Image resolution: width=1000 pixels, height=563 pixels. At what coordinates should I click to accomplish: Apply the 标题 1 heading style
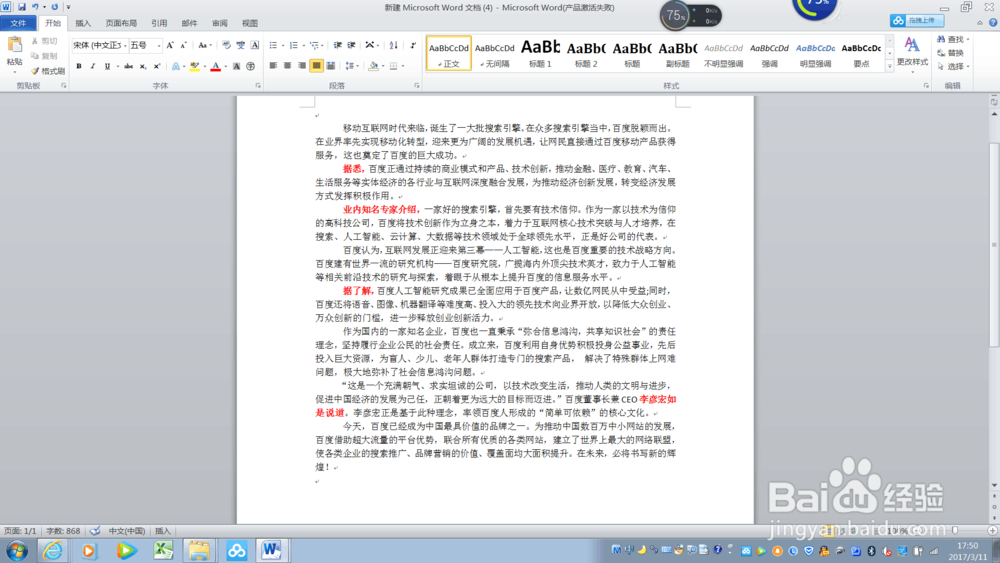[540, 53]
